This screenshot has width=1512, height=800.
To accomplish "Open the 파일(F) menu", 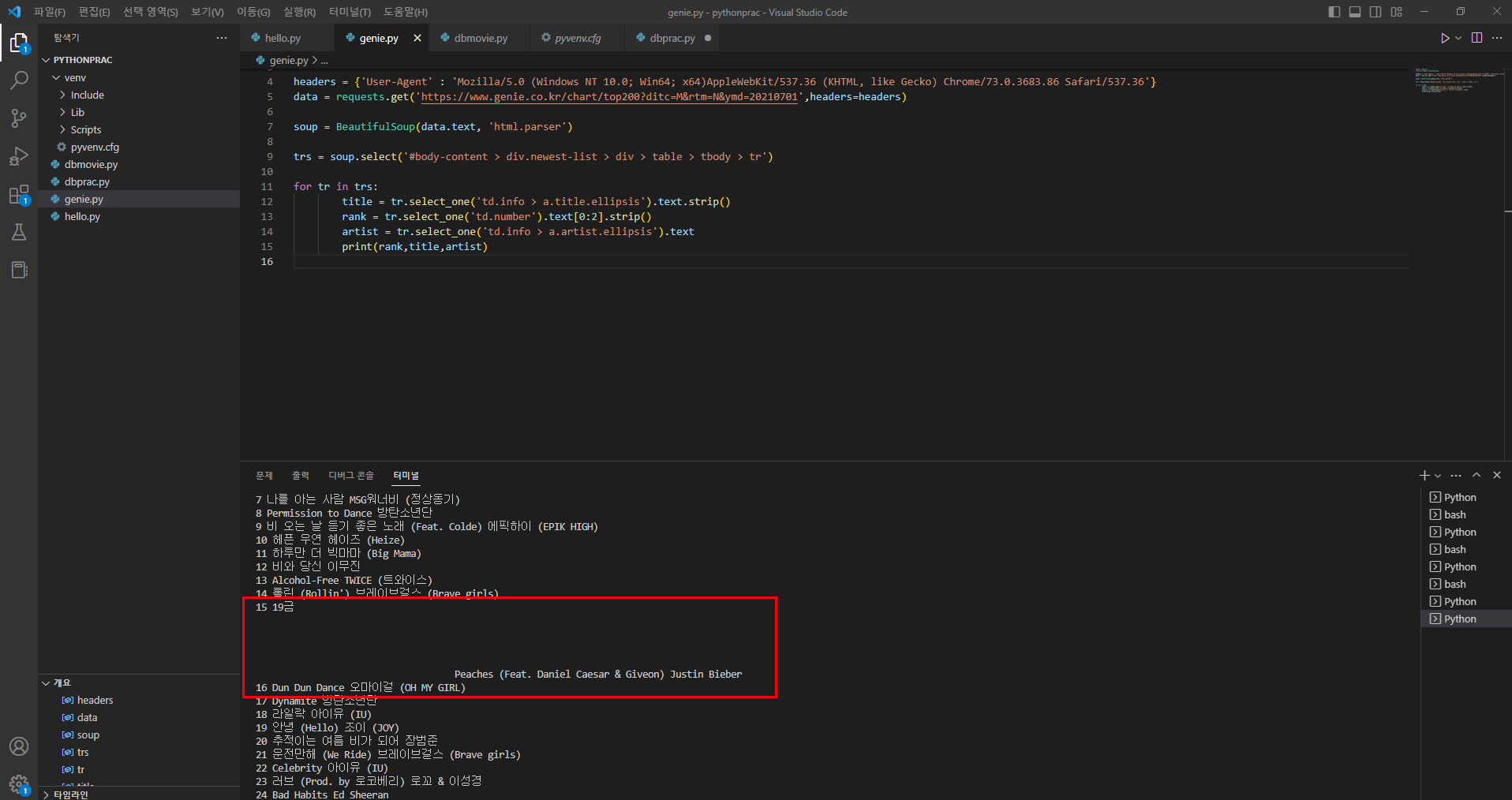I will coord(50,12).
